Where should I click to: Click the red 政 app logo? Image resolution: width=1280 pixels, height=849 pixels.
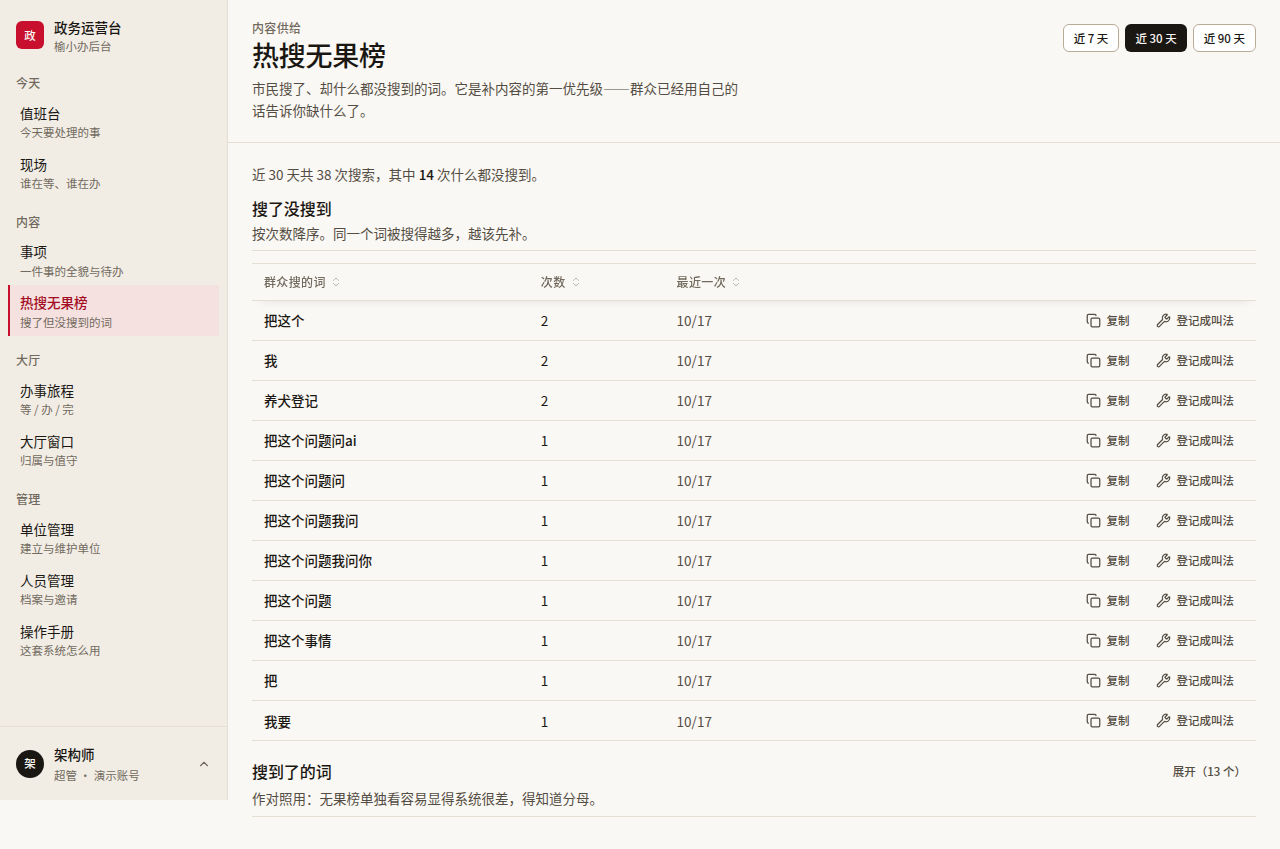(x=30, y=35)
